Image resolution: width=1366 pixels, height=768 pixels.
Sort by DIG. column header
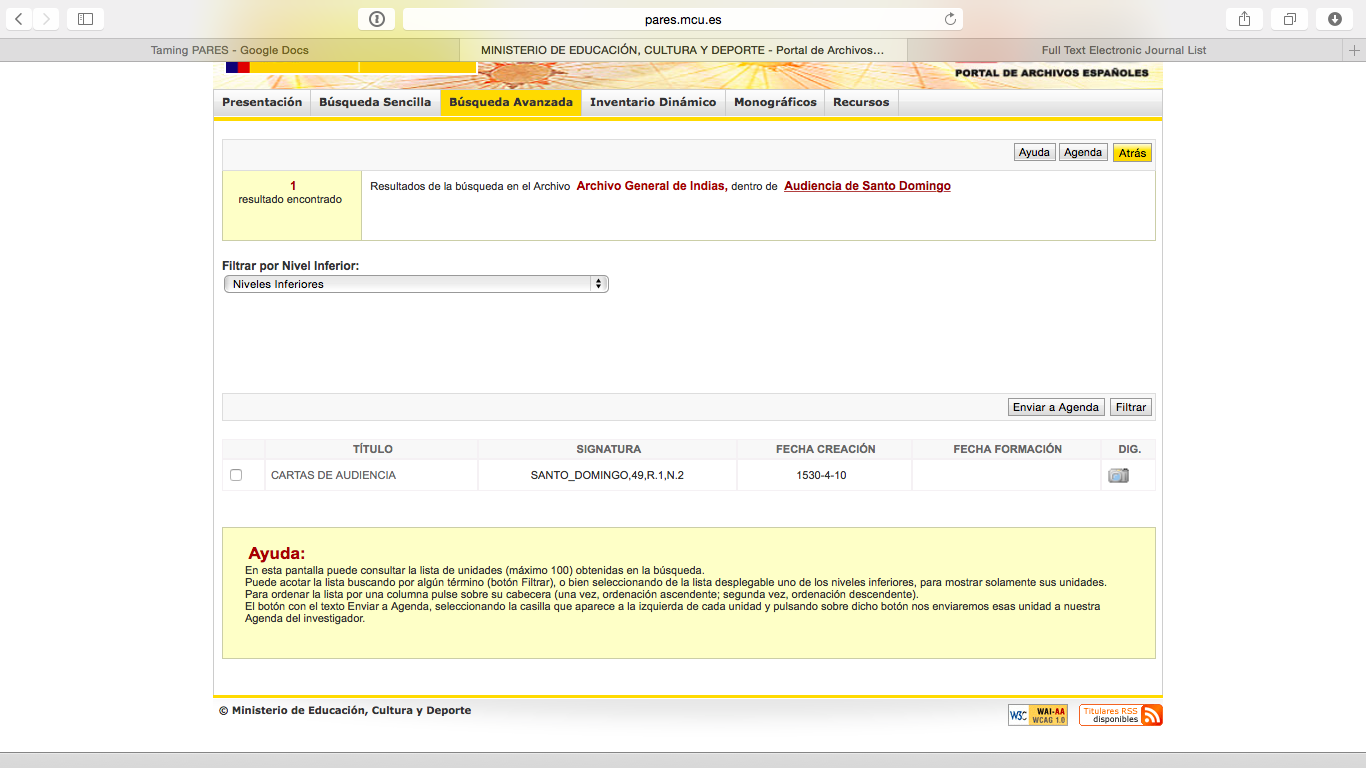coord(1129,449)
